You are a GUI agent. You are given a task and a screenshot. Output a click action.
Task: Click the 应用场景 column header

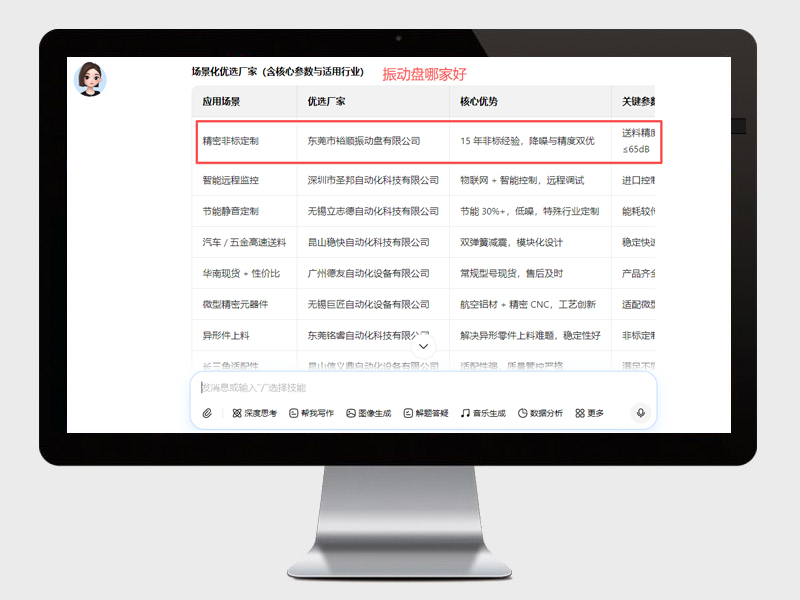[221, 102]
